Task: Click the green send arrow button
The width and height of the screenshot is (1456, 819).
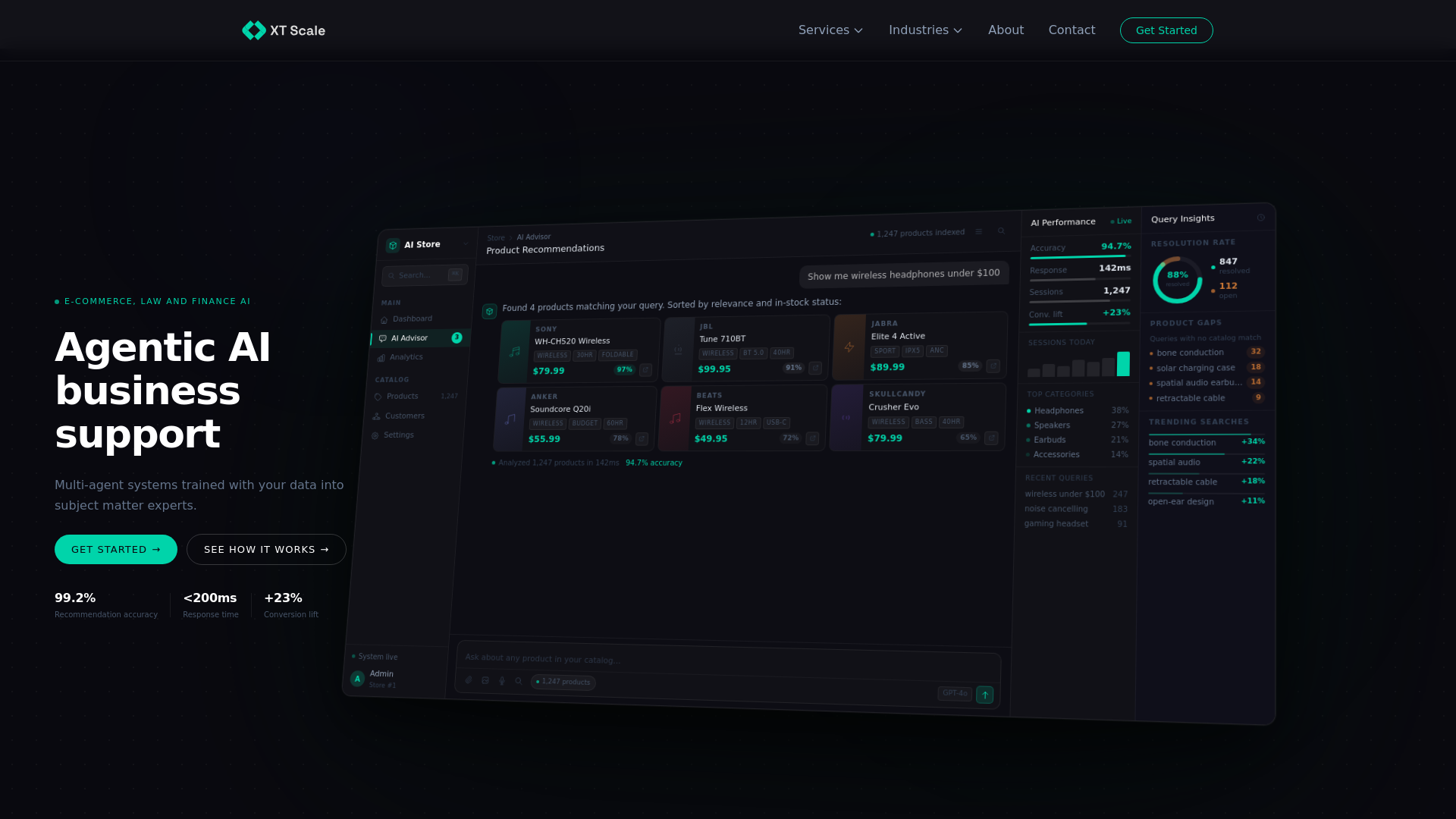Action: point(985,695)
